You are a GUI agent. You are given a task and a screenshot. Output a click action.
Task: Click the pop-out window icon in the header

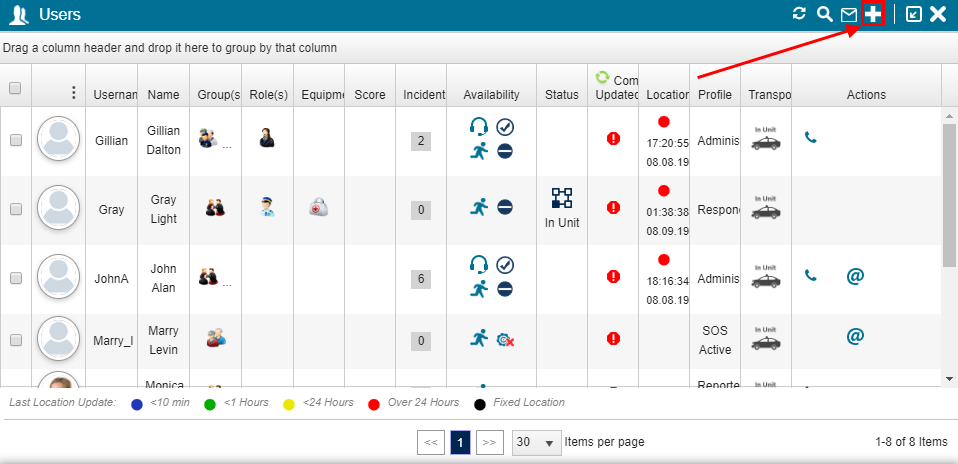click(913, 14)
